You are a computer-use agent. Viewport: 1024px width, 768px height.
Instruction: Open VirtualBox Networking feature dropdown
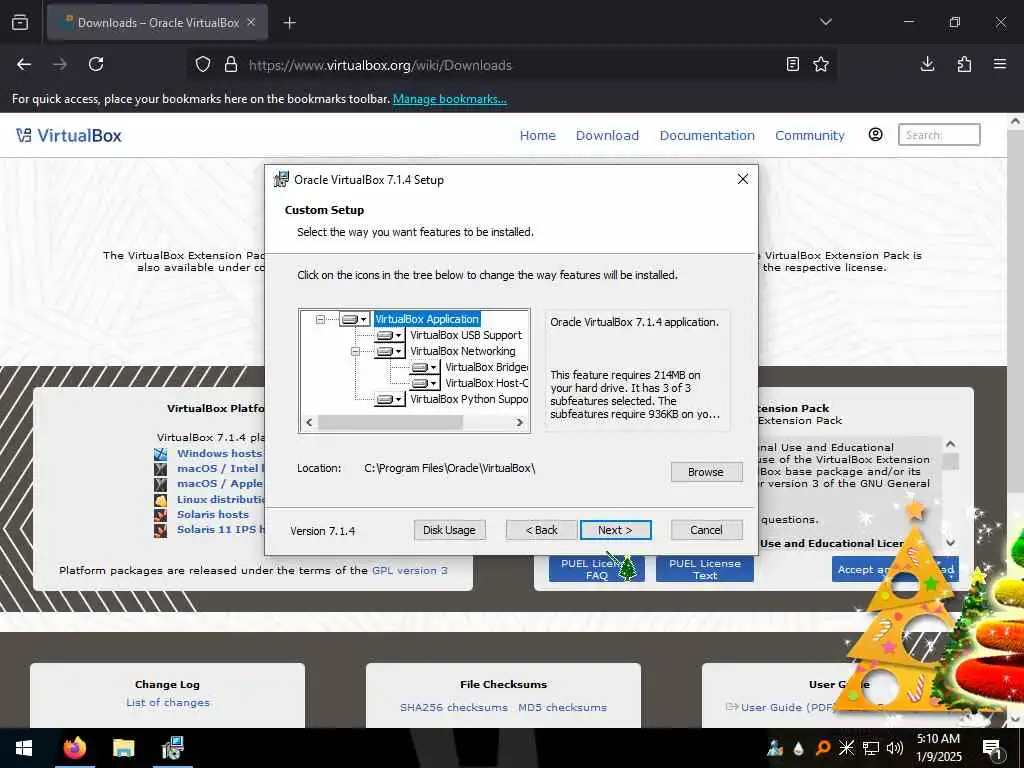click(390, 351)
